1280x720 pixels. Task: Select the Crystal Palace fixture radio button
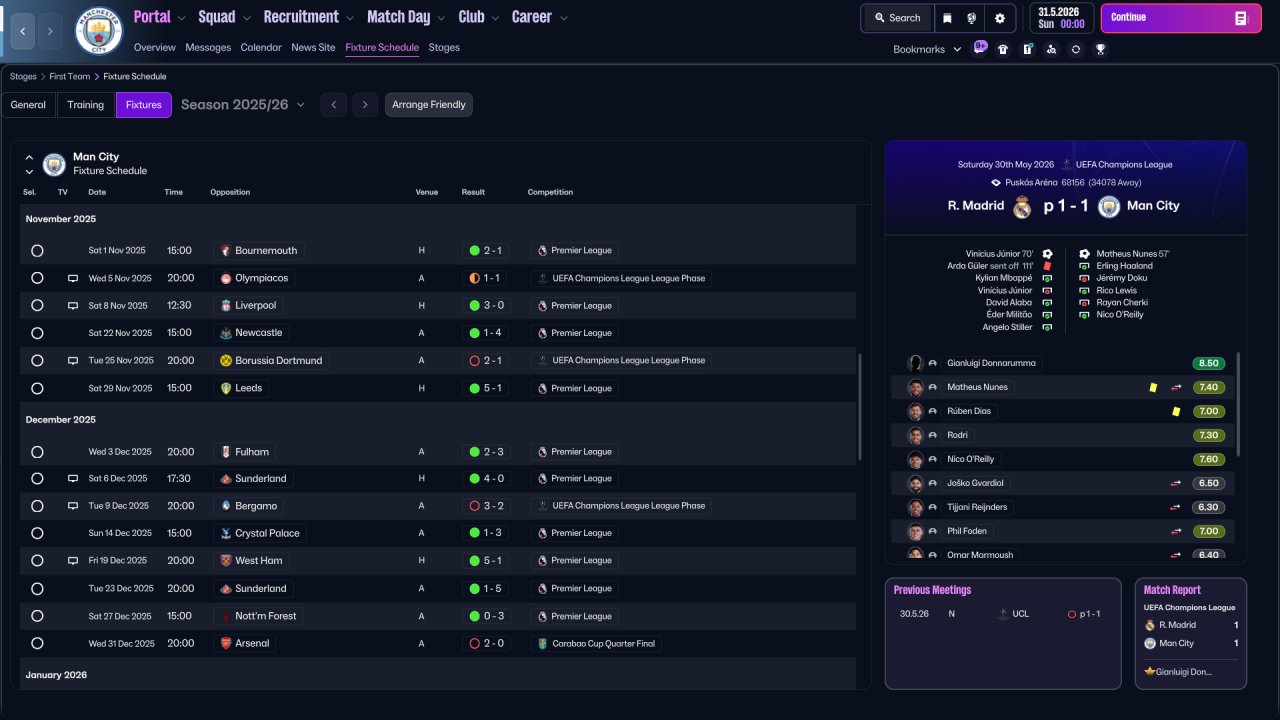(37, 533)
